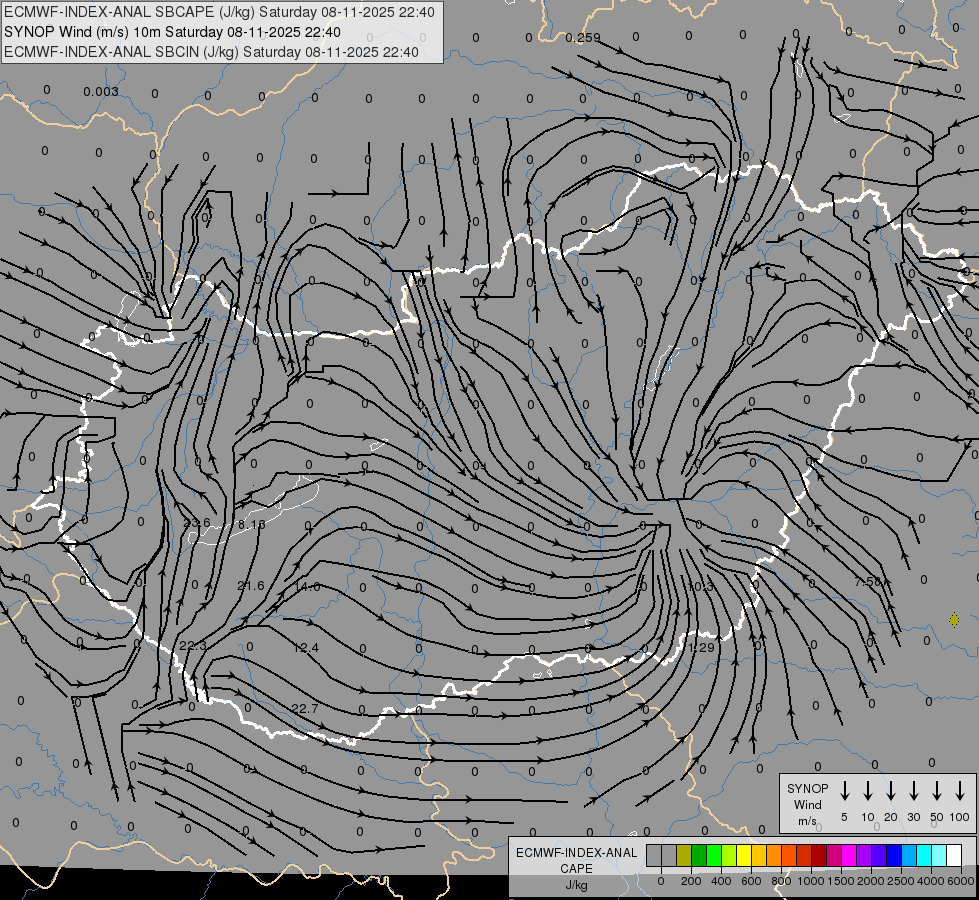Select the pure blue CAPE legend swatch
The height and width of the screenshot is (900, 979).
coord(895,855)
